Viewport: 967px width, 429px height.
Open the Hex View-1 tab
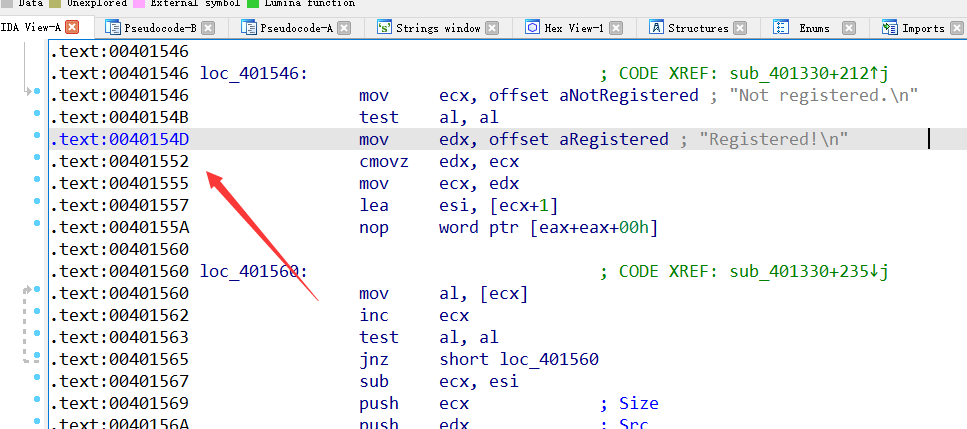(574, 28)
